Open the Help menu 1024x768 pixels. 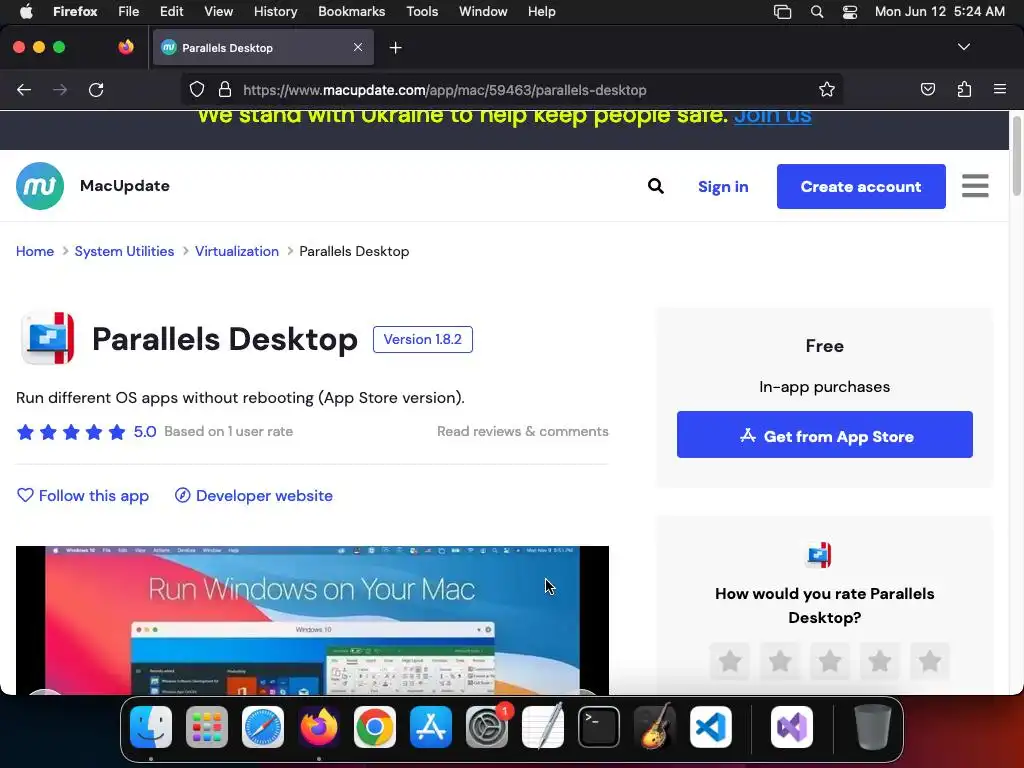541,12
